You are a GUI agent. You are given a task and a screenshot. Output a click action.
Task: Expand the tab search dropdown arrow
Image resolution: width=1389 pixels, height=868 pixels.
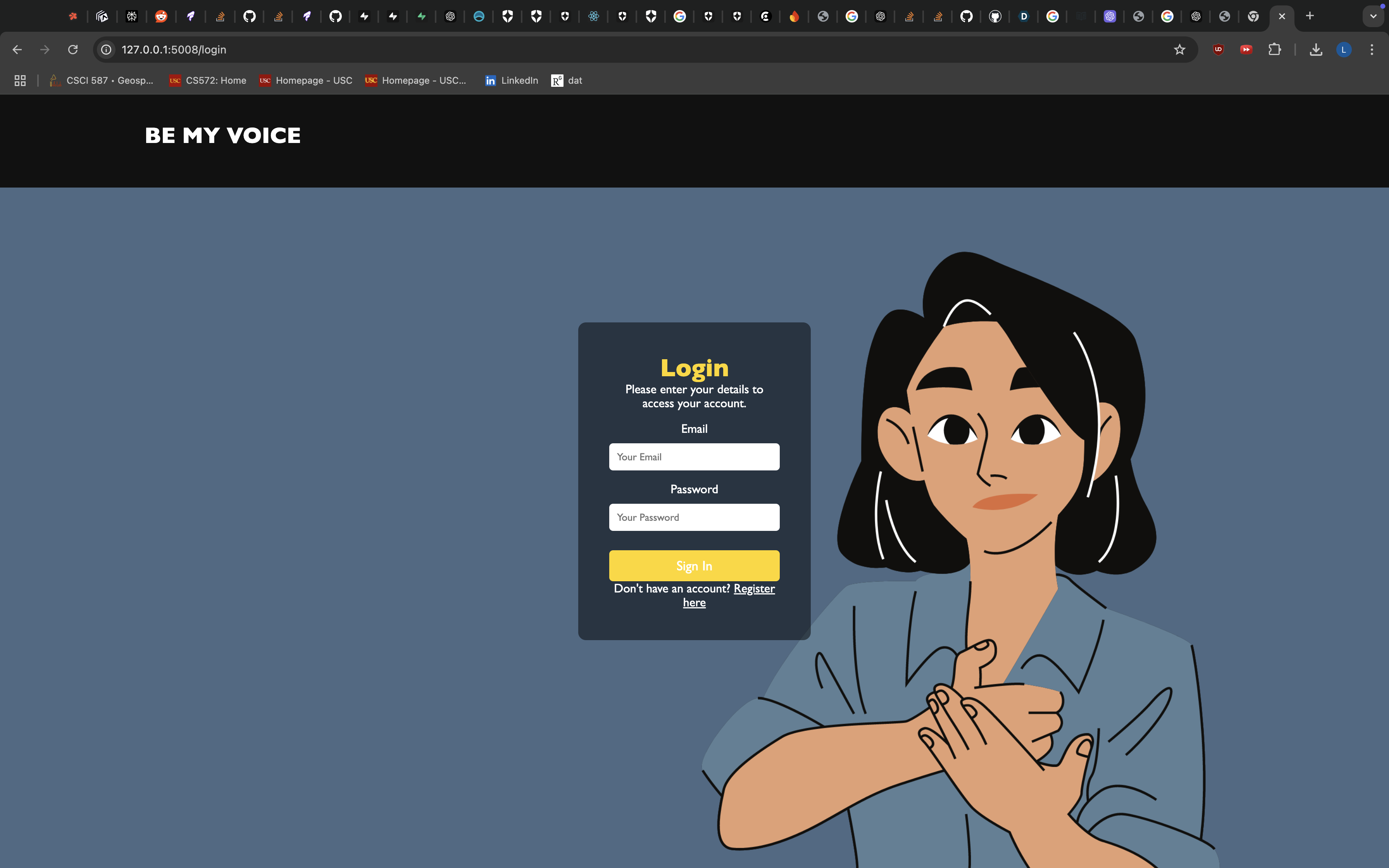point(1373,16)
